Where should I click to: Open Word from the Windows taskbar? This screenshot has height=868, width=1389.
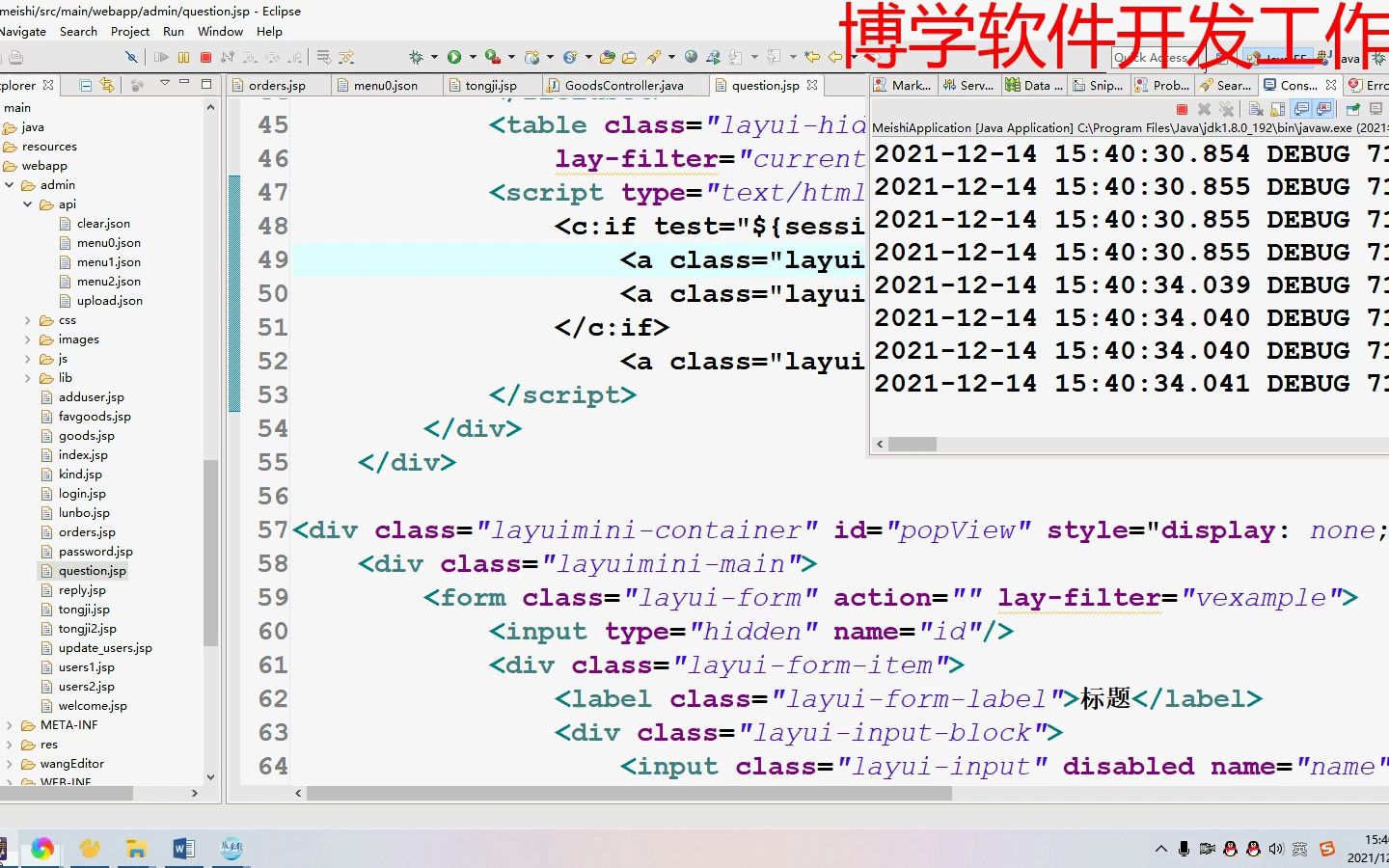pos(183,849)
